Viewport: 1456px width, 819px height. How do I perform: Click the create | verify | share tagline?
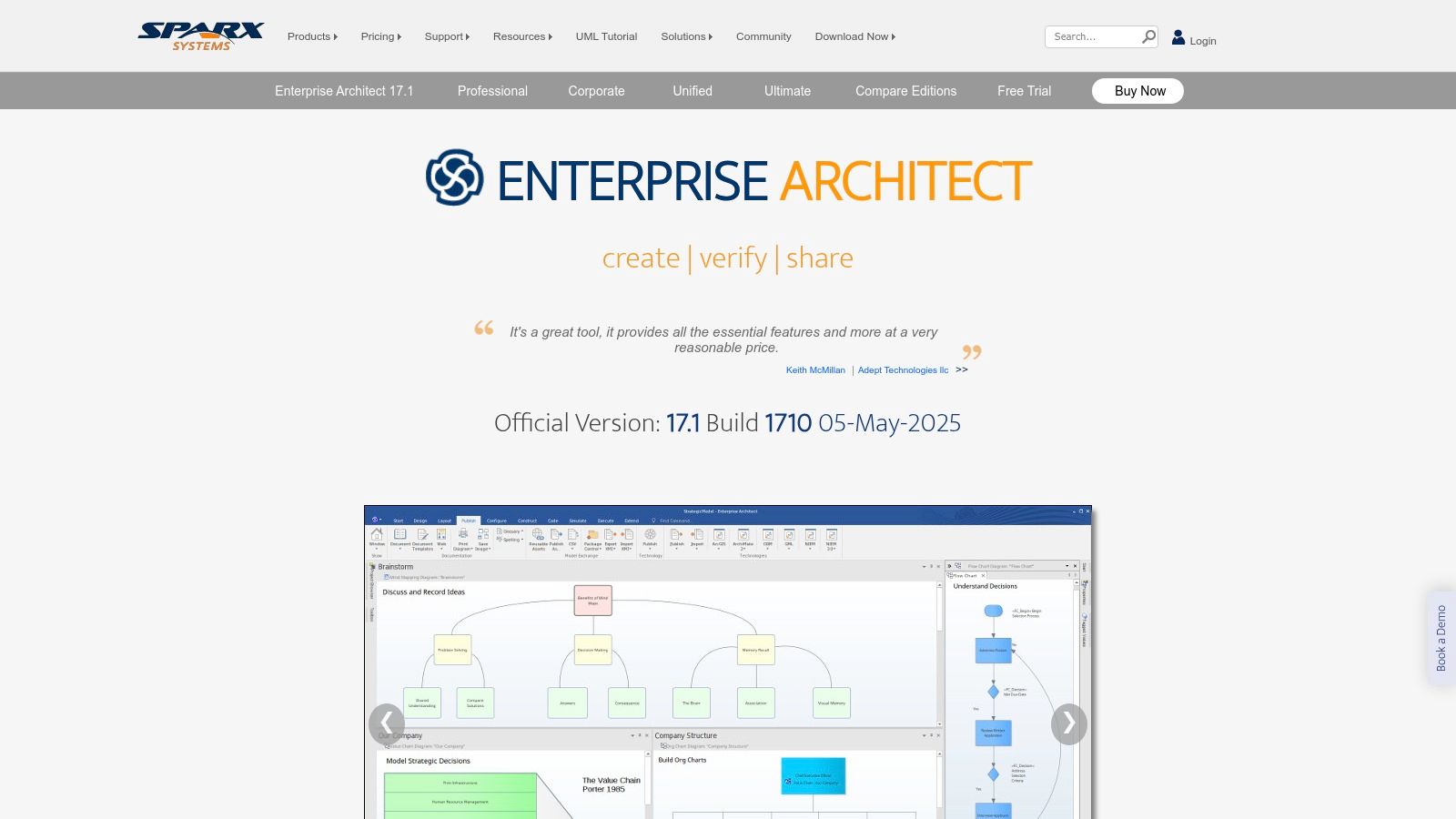click(727, 258)
